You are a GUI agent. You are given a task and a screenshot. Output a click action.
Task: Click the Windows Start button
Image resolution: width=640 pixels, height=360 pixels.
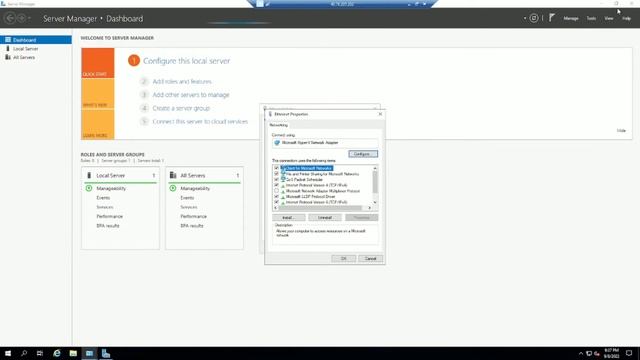(8, 353)
